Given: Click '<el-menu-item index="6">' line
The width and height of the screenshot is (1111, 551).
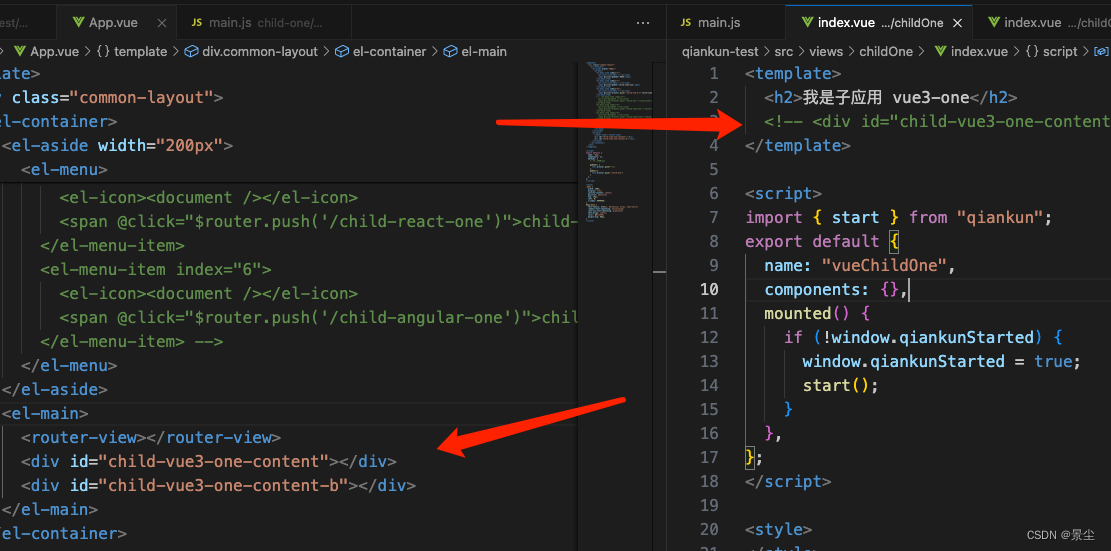Looking at the screenshot, I should [x=156, y=269].
